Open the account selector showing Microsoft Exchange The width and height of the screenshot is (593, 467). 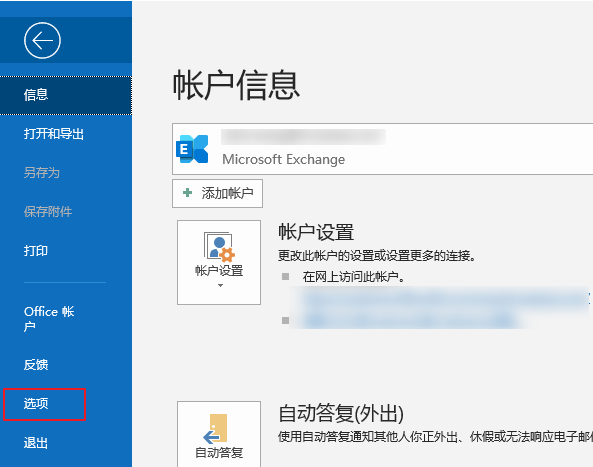point(382,149)
